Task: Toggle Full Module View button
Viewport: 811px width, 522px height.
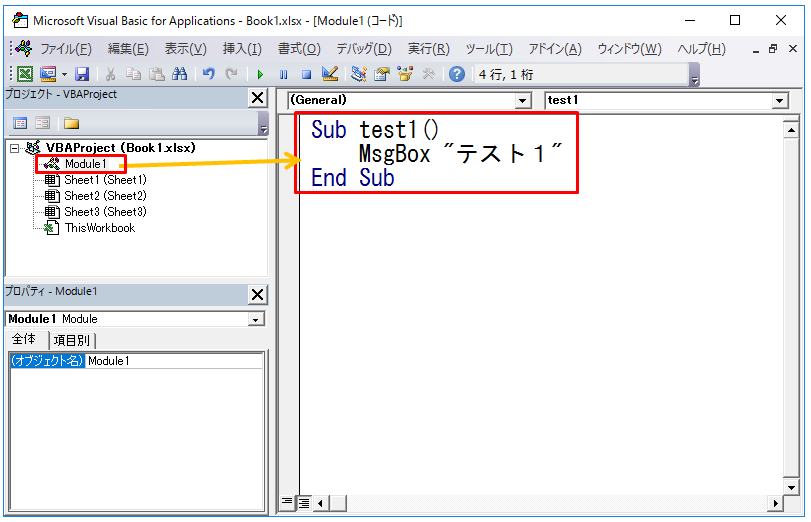Action: click(x=304, y=502)
